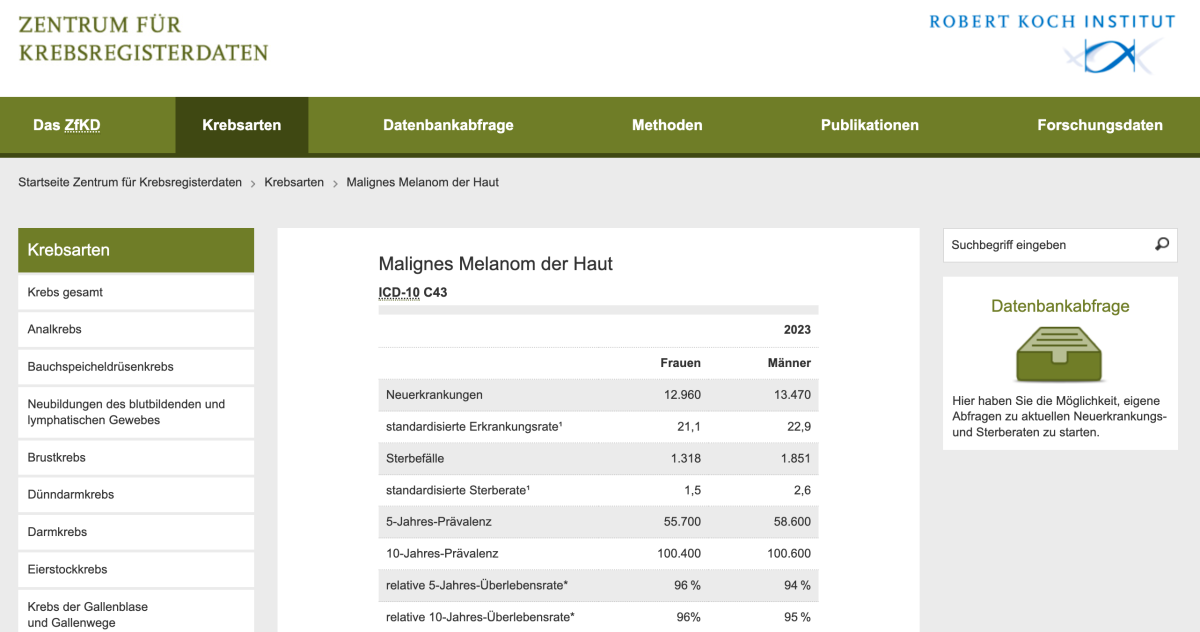The width and height of the screenshot is (1200, 632).
Task: Click the 10-Jahres-Prävalenz value 100.400
Action: pos(679,553)
